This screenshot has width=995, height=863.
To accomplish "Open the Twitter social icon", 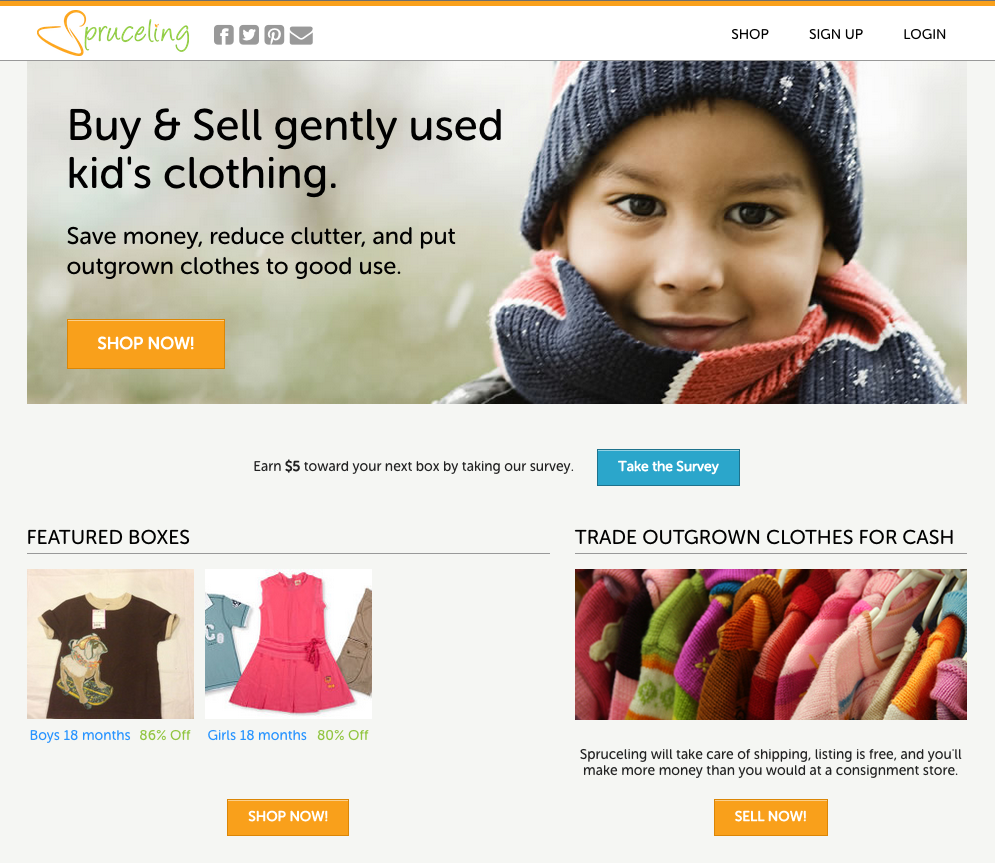I will pos(249,35).
